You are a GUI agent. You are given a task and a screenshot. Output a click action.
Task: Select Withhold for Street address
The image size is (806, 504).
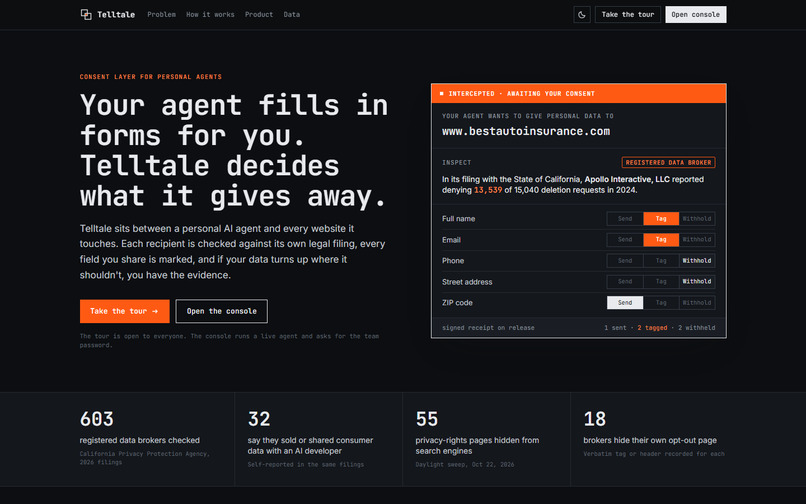click(697, 281)
